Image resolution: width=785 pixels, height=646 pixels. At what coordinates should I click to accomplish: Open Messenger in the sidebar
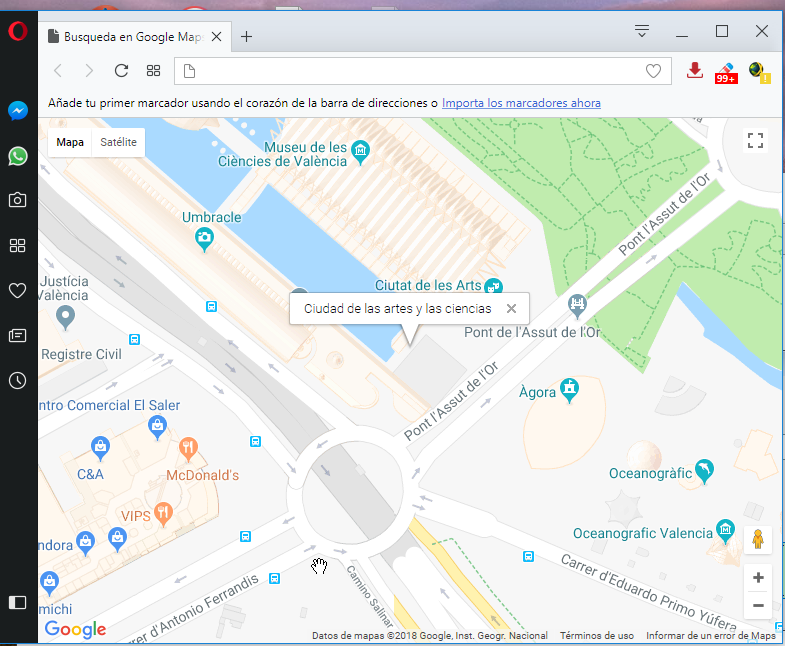pos(18,111)
